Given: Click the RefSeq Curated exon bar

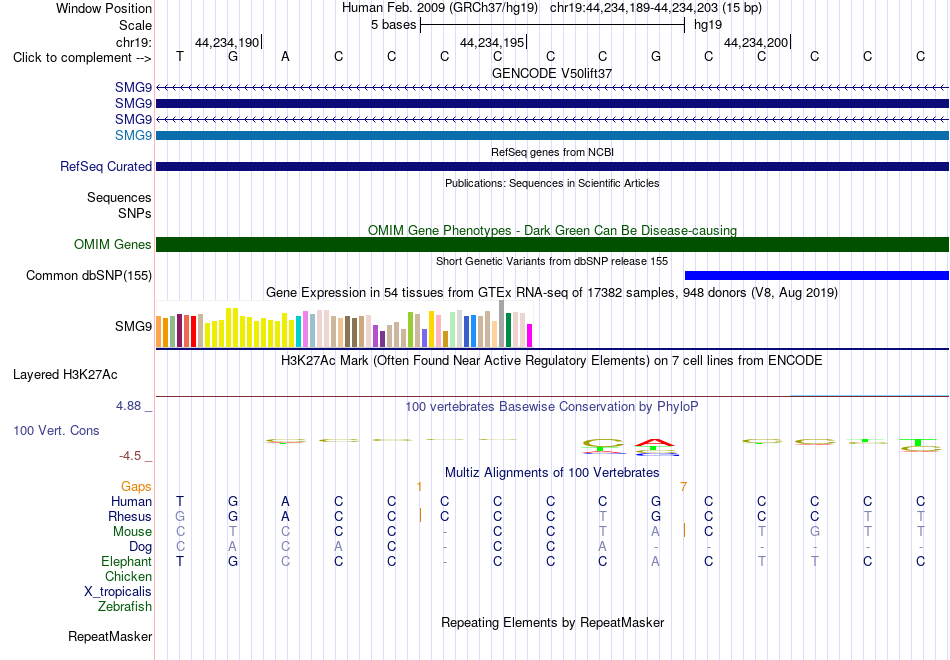Looking at the screenshot, I should (x=552, y=166).
